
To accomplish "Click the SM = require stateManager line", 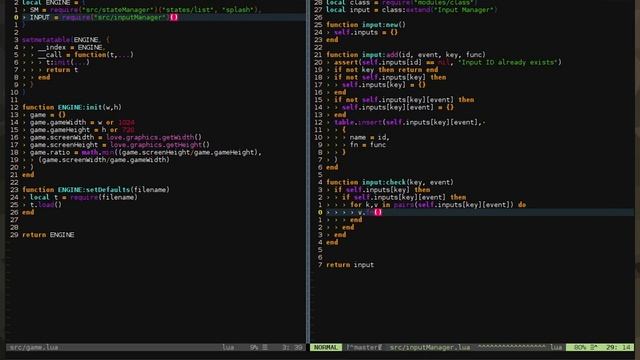I will point(145,10).
